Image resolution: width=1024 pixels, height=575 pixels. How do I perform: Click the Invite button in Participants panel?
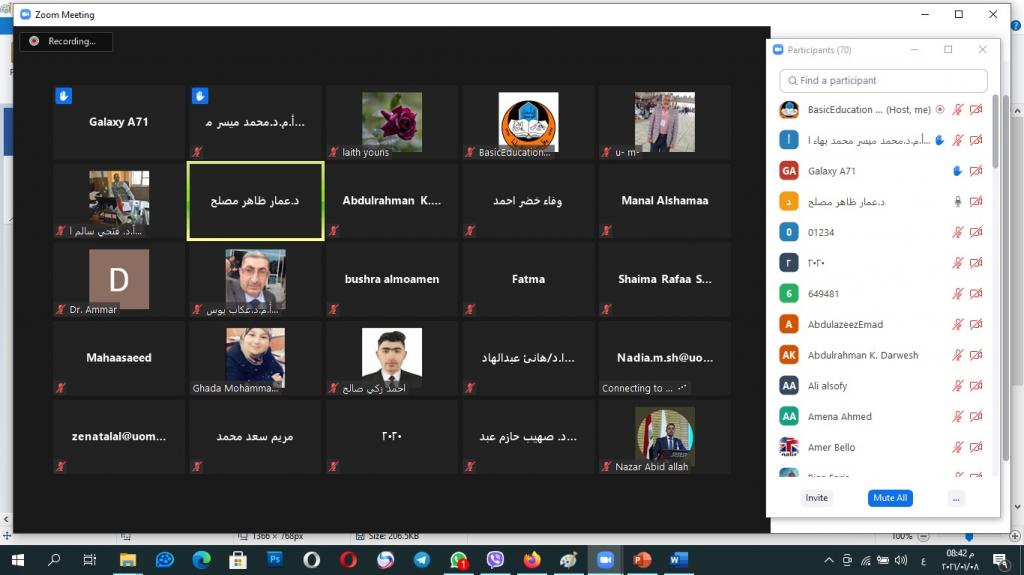pos(817,498)
